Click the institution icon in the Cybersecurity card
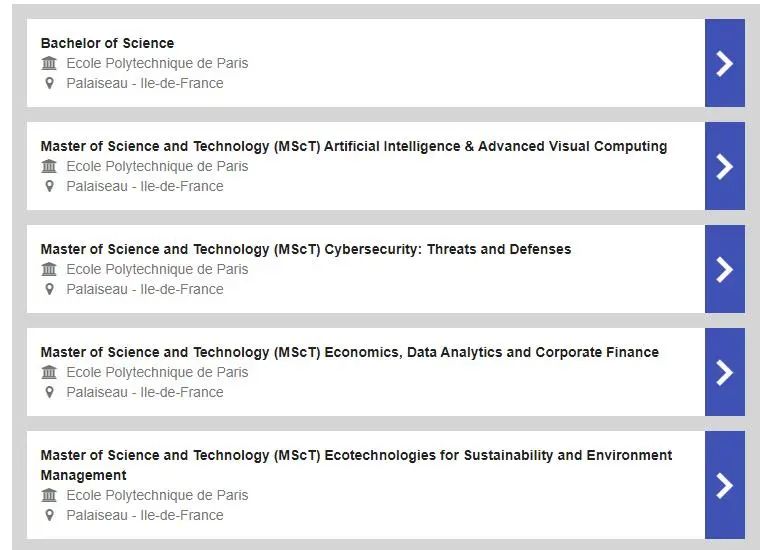Image resolution: width=771 pixels, height=550 pixels. coord(49,269)
